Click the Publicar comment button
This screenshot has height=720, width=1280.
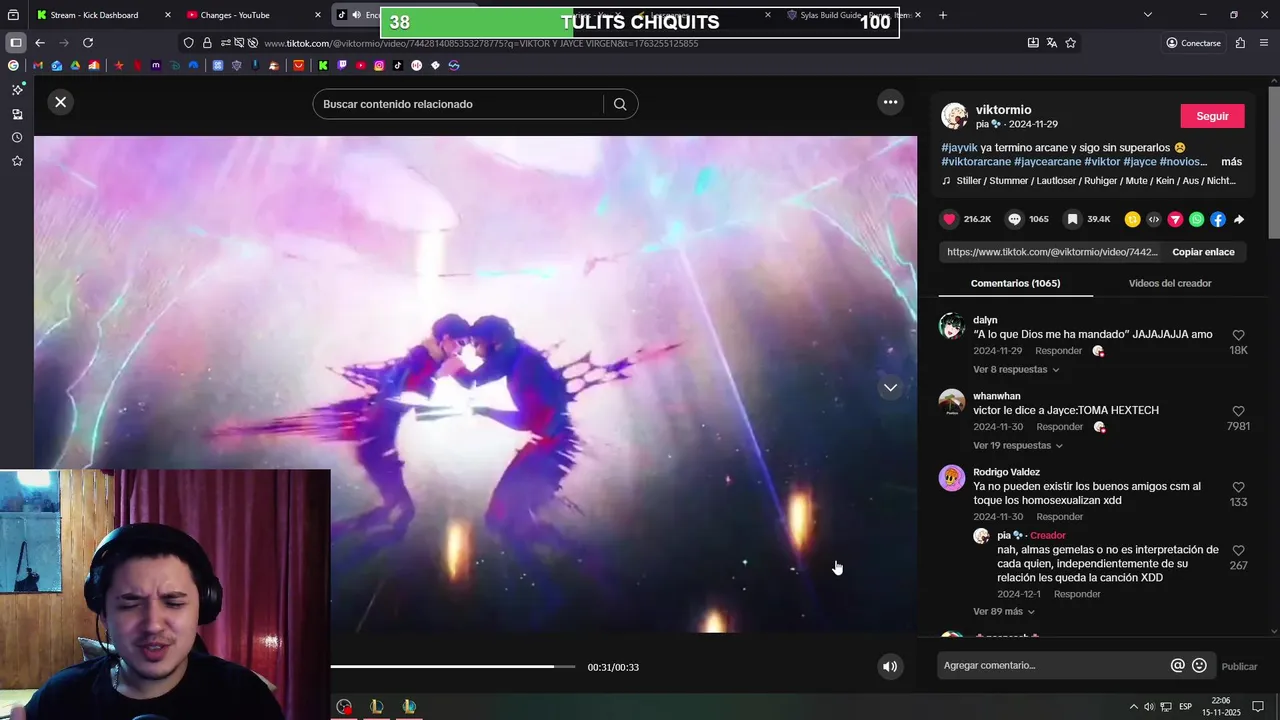tap(1239, 666)
